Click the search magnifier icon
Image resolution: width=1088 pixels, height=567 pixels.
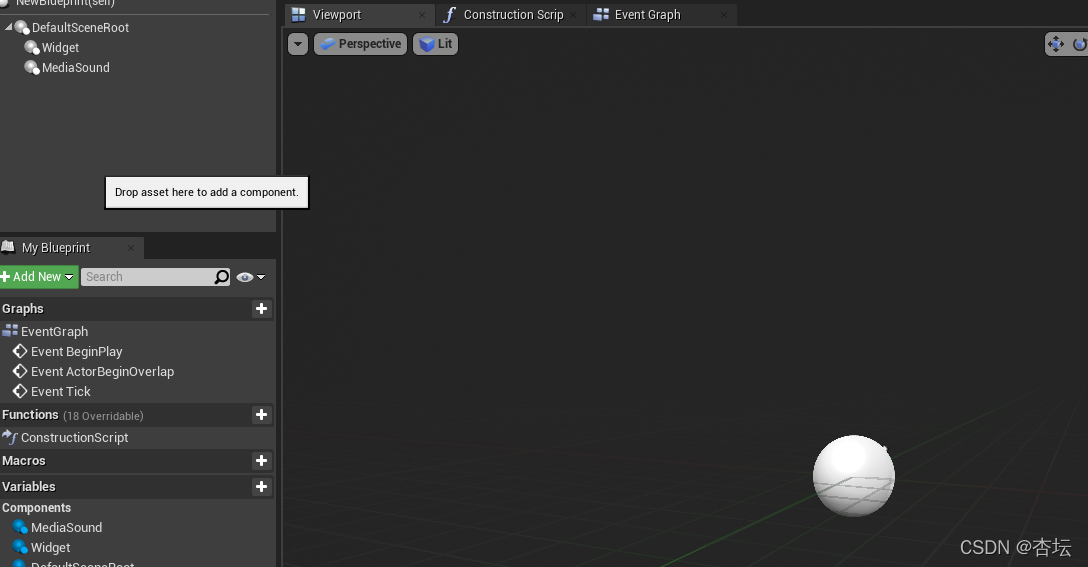click(221, 277)
